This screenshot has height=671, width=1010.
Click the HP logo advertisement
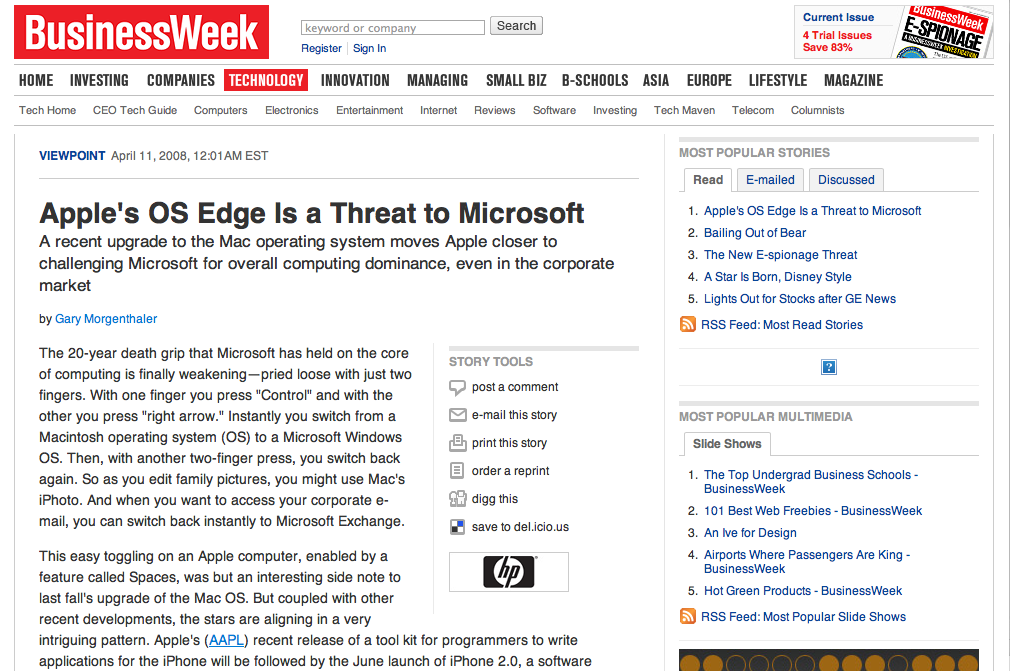pos(509,572)
